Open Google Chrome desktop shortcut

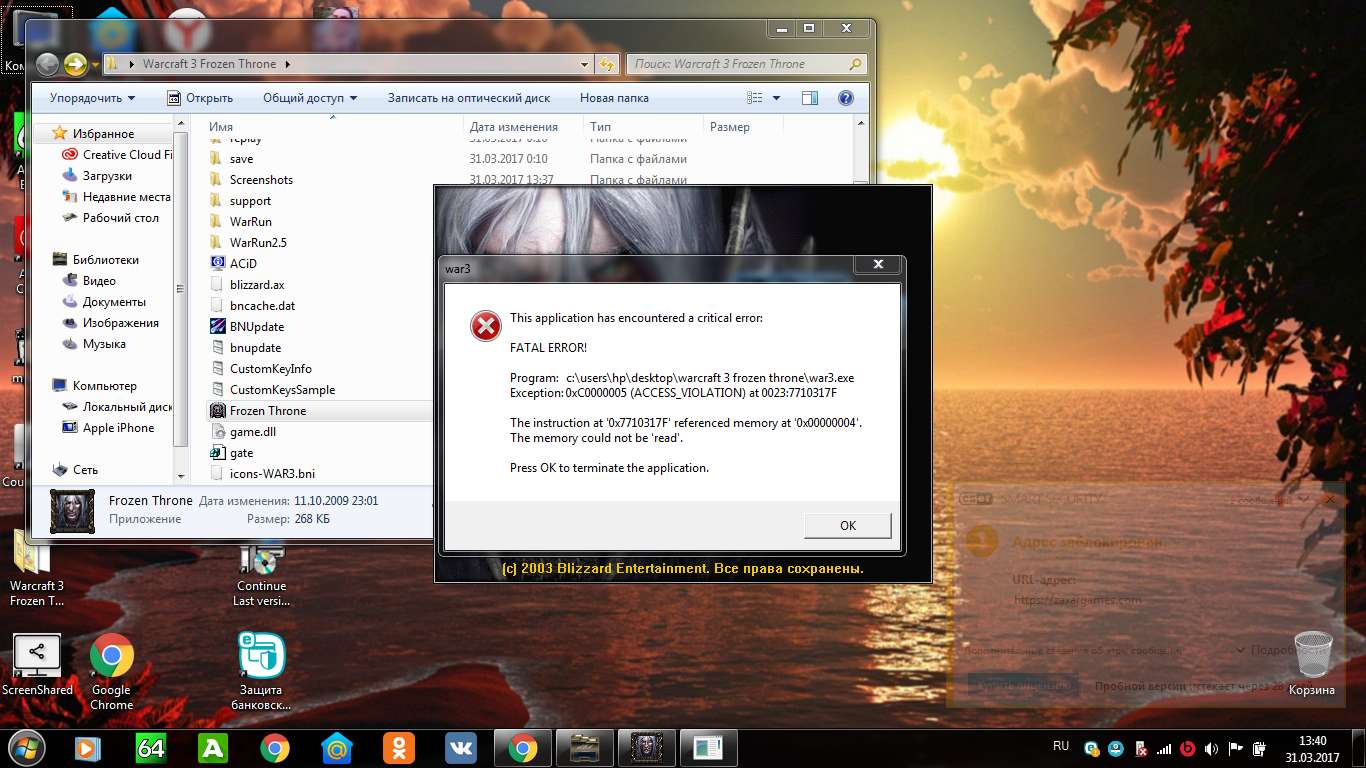111,672
